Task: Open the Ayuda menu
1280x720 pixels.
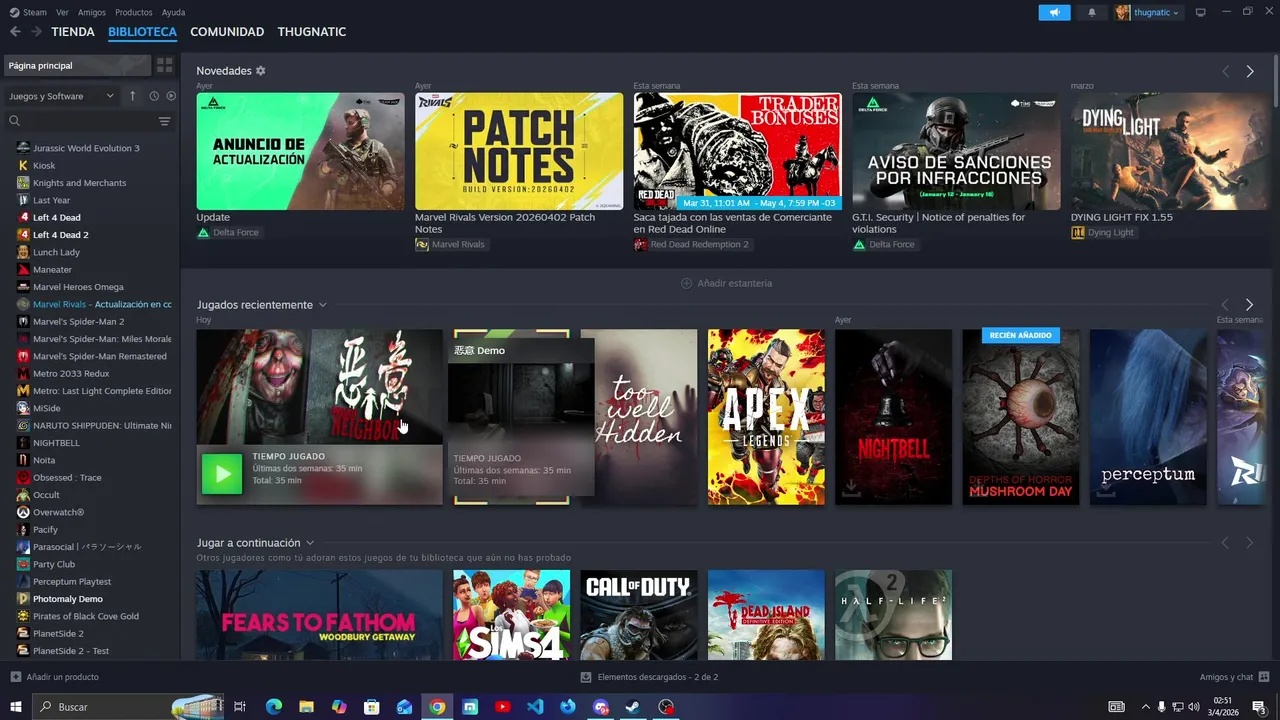Action: [x=173, y=12]
